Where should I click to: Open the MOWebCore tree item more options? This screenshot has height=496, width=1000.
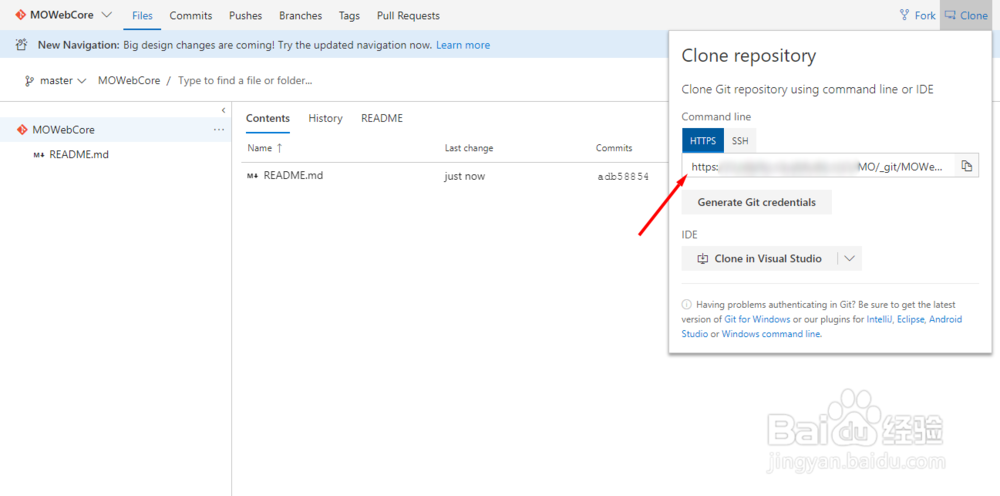tap(219, 129)
